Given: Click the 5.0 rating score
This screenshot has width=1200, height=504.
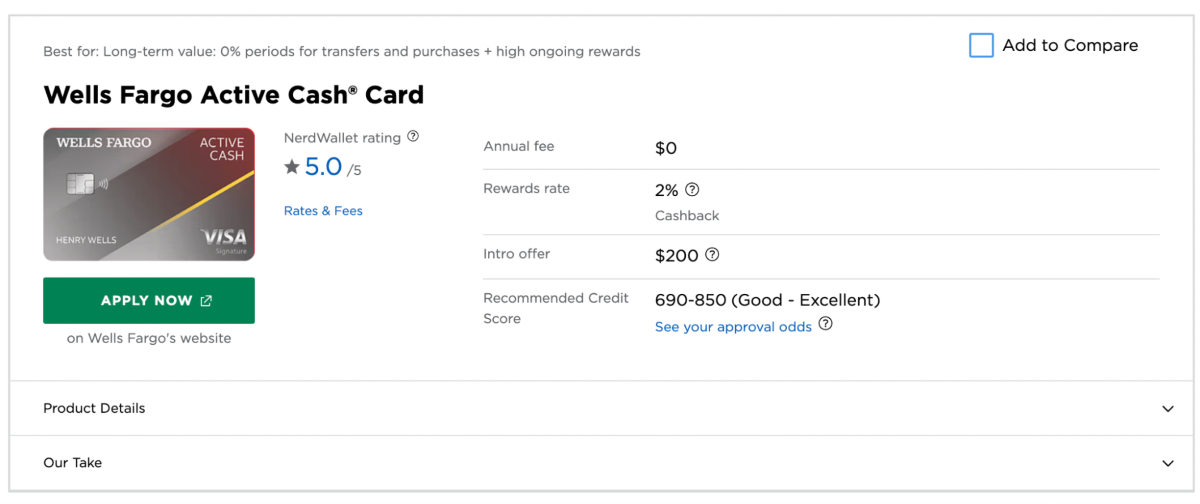Looking at the screenshot, I should [323, 167].
